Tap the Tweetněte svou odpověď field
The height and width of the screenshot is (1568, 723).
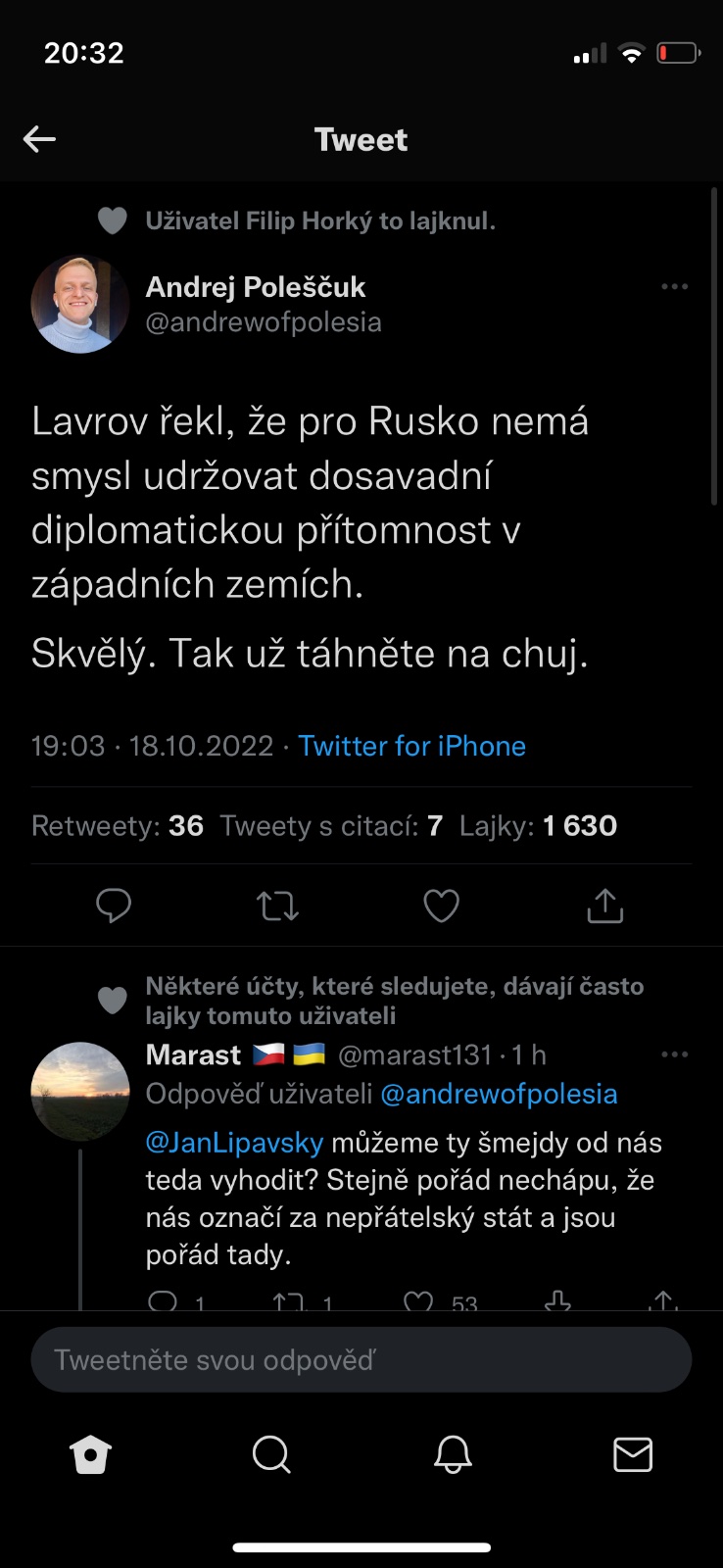pyautogui.click(x=361, y=1360)
